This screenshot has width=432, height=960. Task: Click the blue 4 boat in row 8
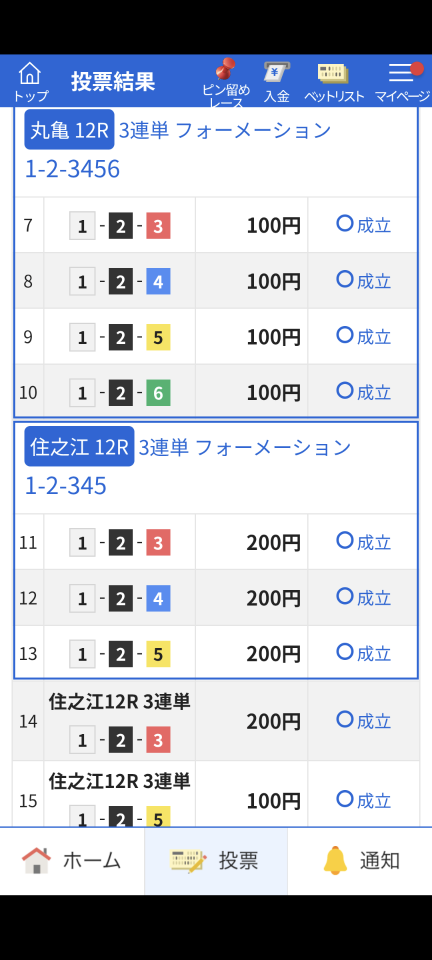(x=158, y=282)
